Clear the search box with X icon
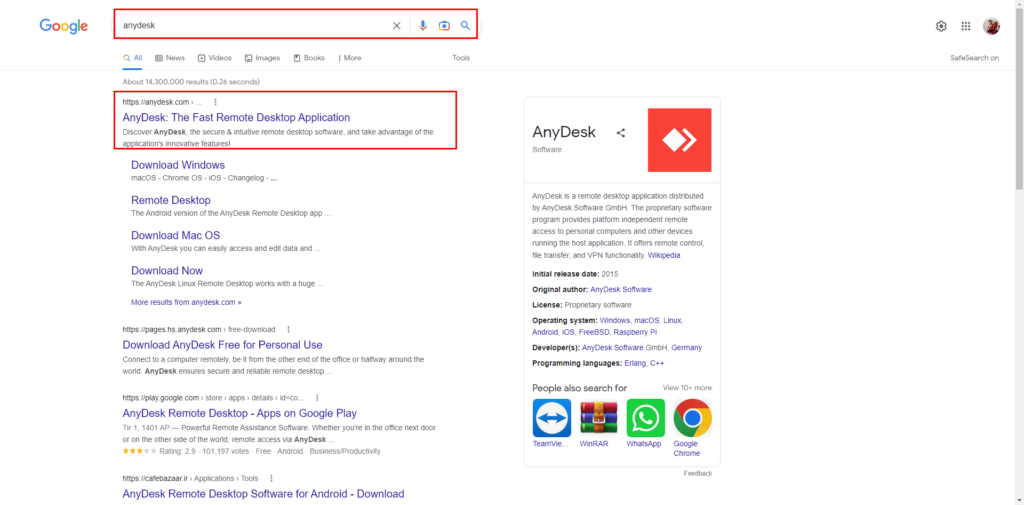 pos(396,25)
